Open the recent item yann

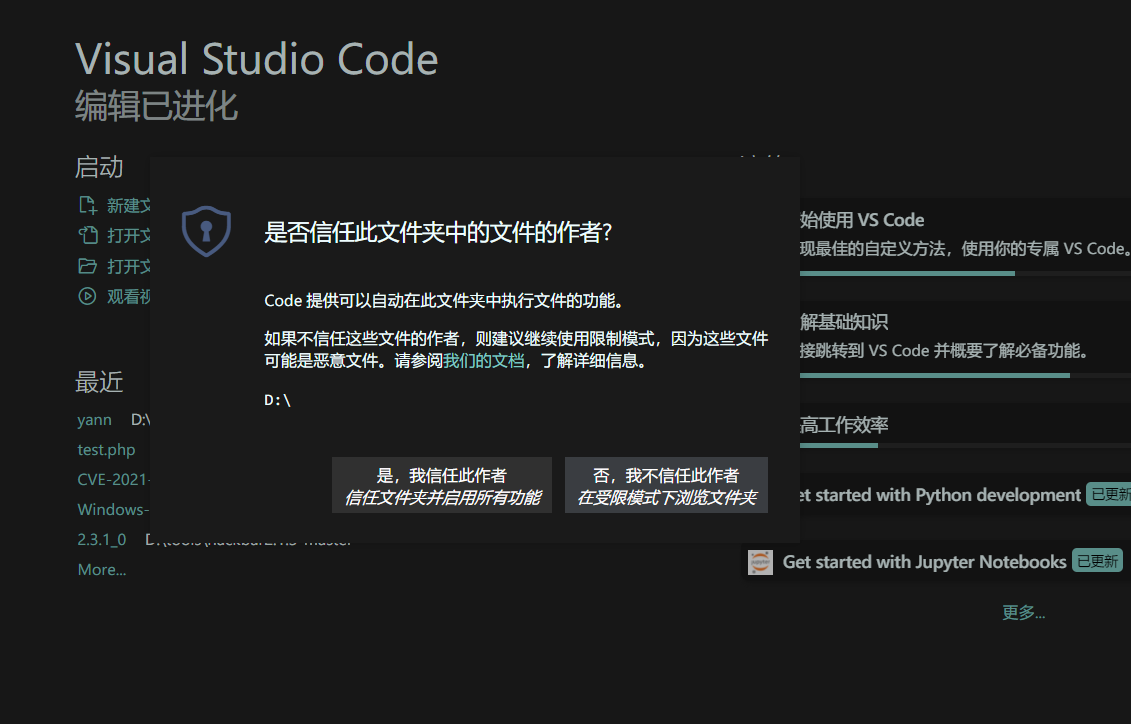[x=94, y=420]
